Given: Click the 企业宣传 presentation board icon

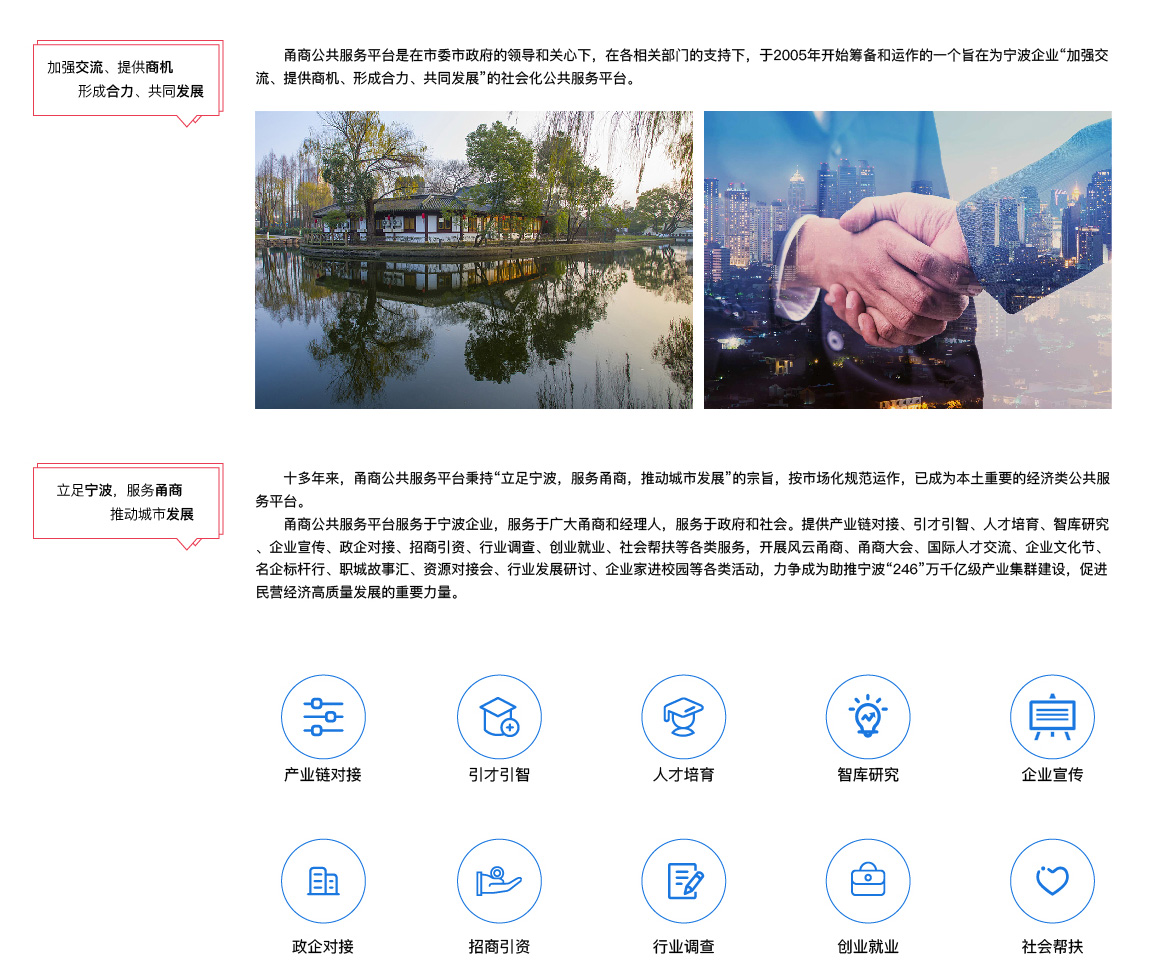Looking at the screenshot, I should (x=1052, y=717).
